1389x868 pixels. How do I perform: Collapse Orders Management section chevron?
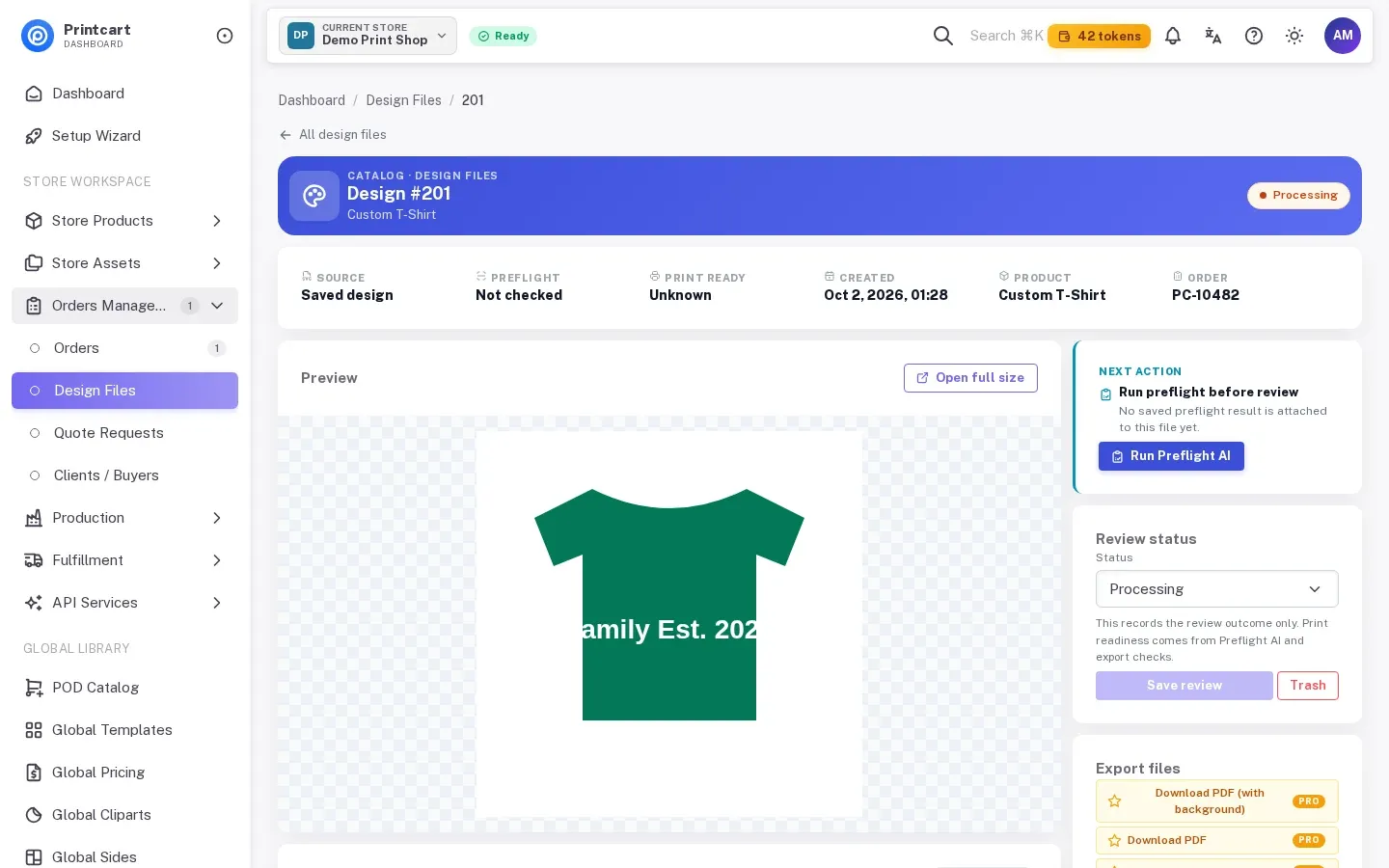coord(217,306)
